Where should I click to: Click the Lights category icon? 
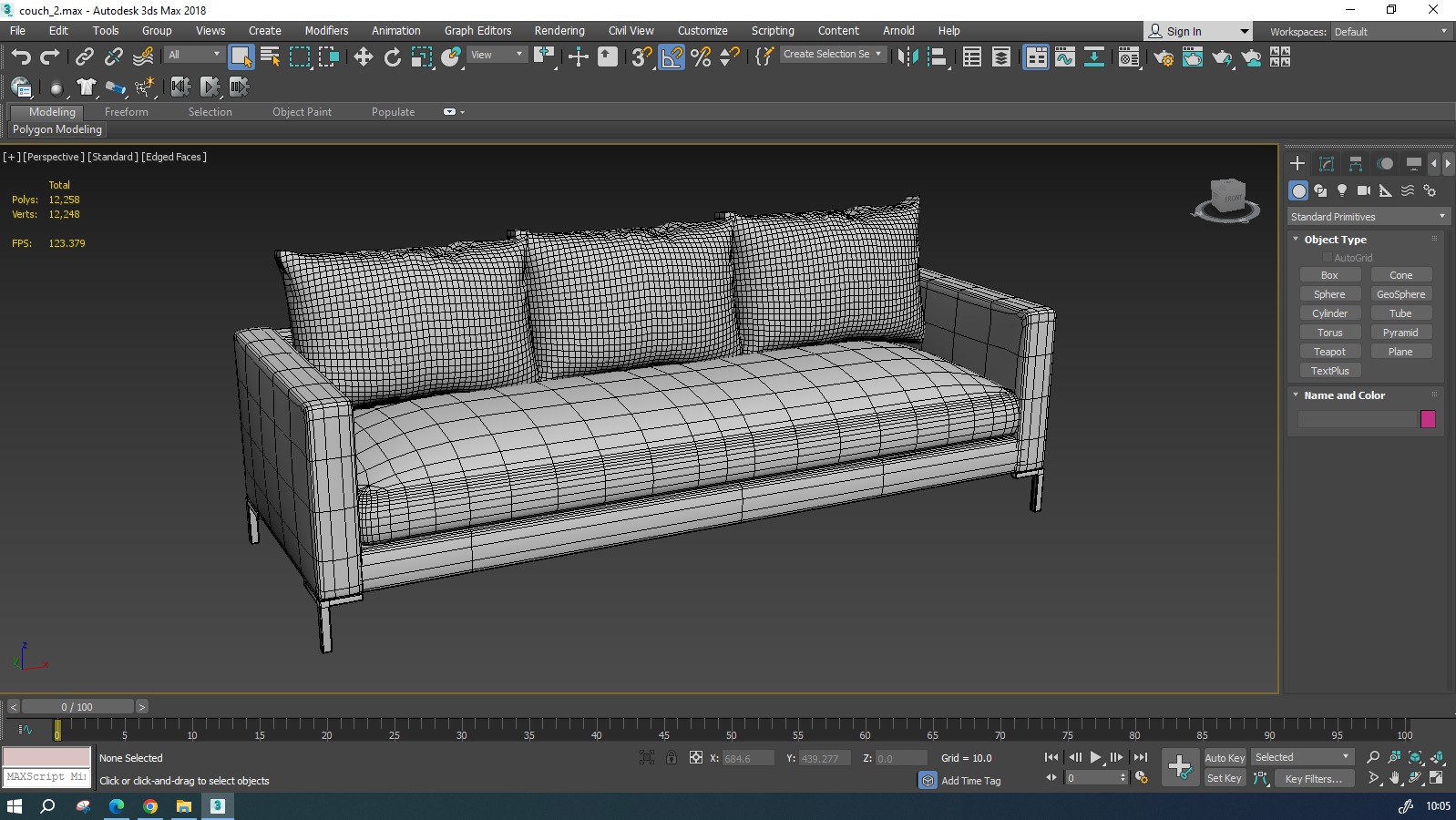pyautogui.click(x=1342, y=190)
